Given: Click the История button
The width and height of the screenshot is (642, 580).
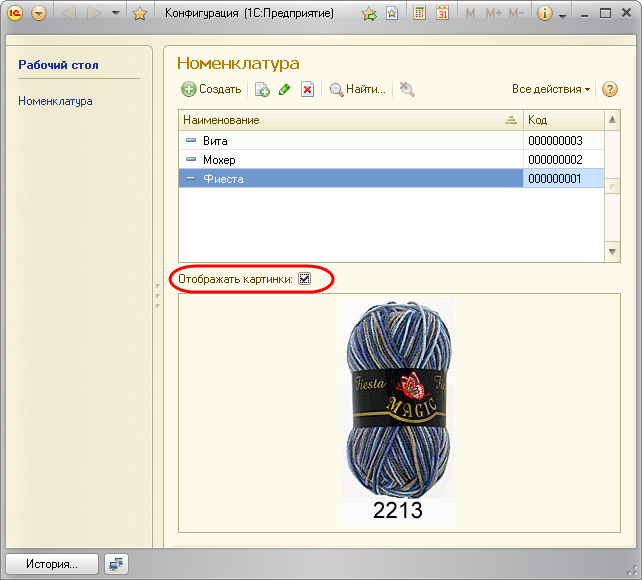Looking at the screenshot, I should (x=52, y=564).
